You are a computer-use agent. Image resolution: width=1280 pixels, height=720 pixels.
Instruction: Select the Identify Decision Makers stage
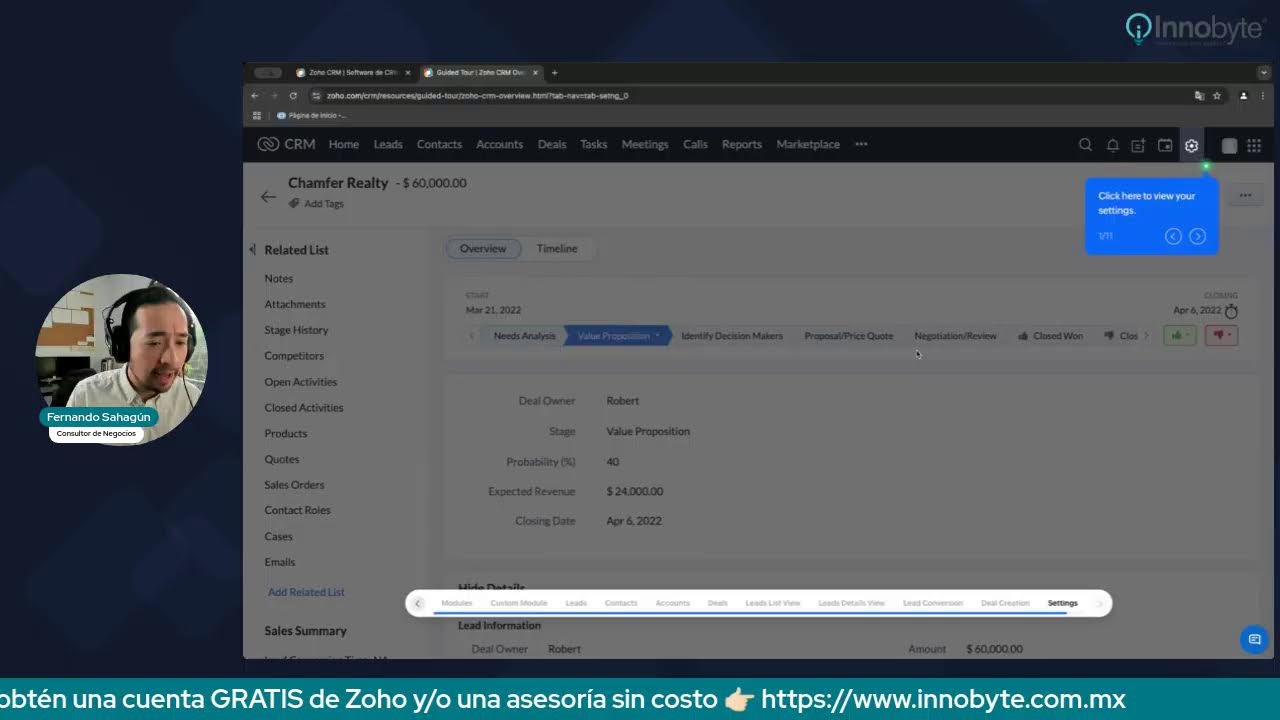click(x=732, y=336)
